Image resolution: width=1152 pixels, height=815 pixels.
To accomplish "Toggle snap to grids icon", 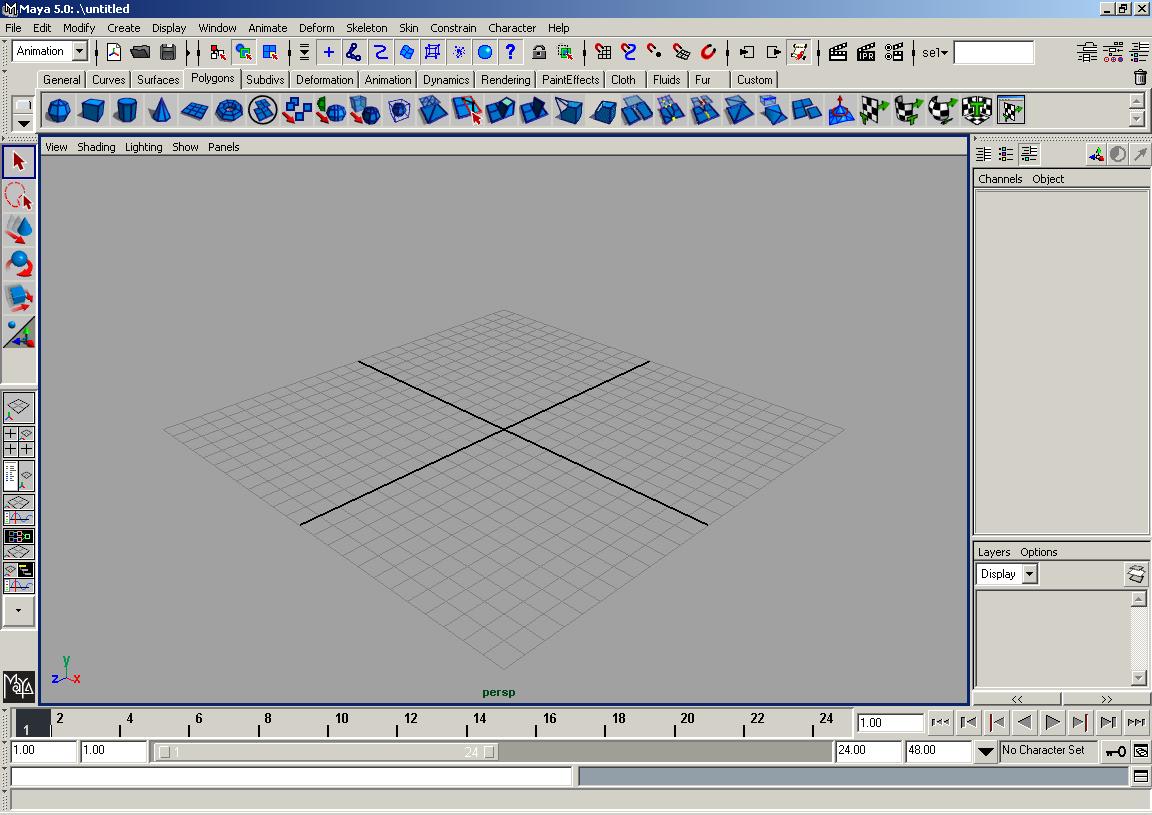I will tap(603, 52).
